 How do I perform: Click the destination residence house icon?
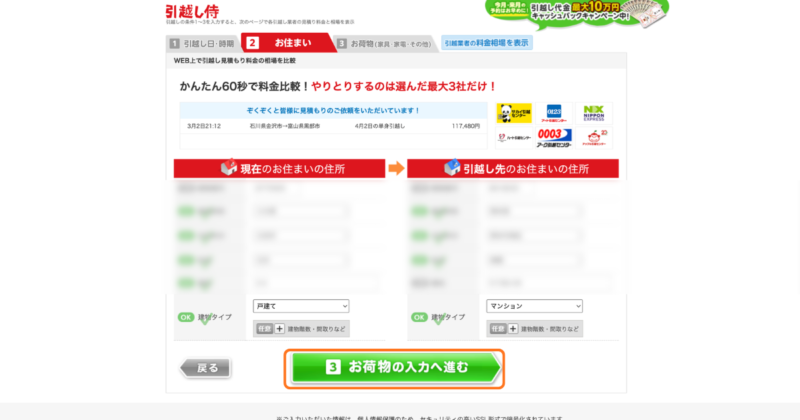tap(450, 168)
